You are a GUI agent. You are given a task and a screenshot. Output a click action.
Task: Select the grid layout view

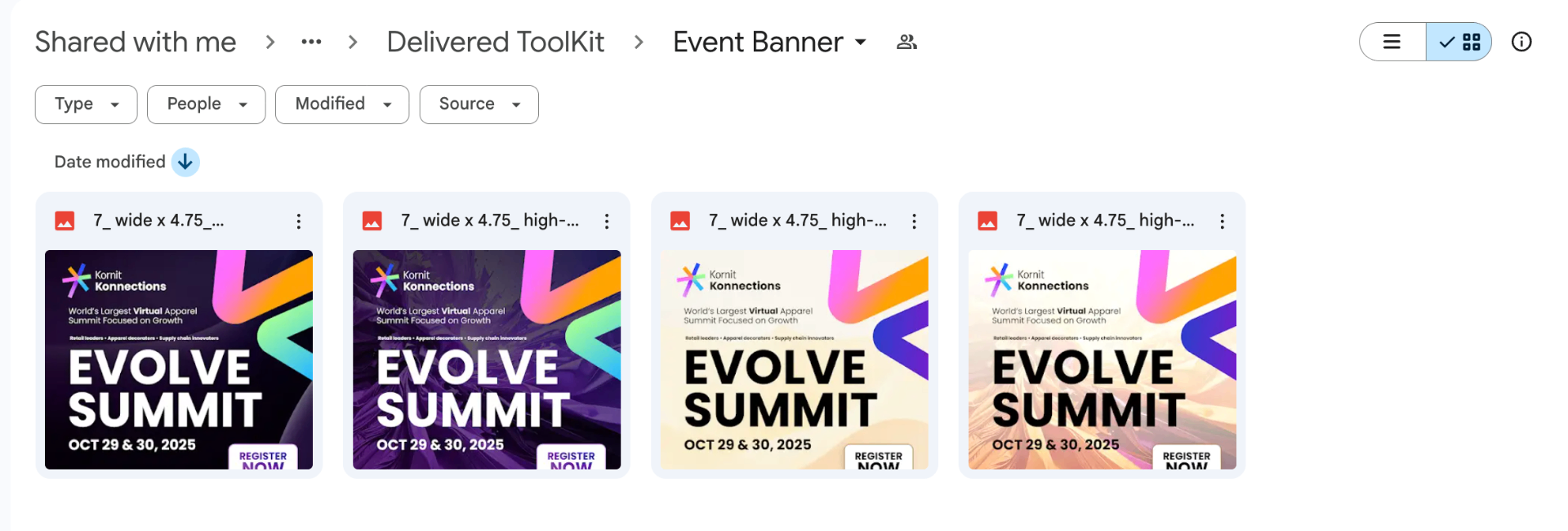[1459, 42]
